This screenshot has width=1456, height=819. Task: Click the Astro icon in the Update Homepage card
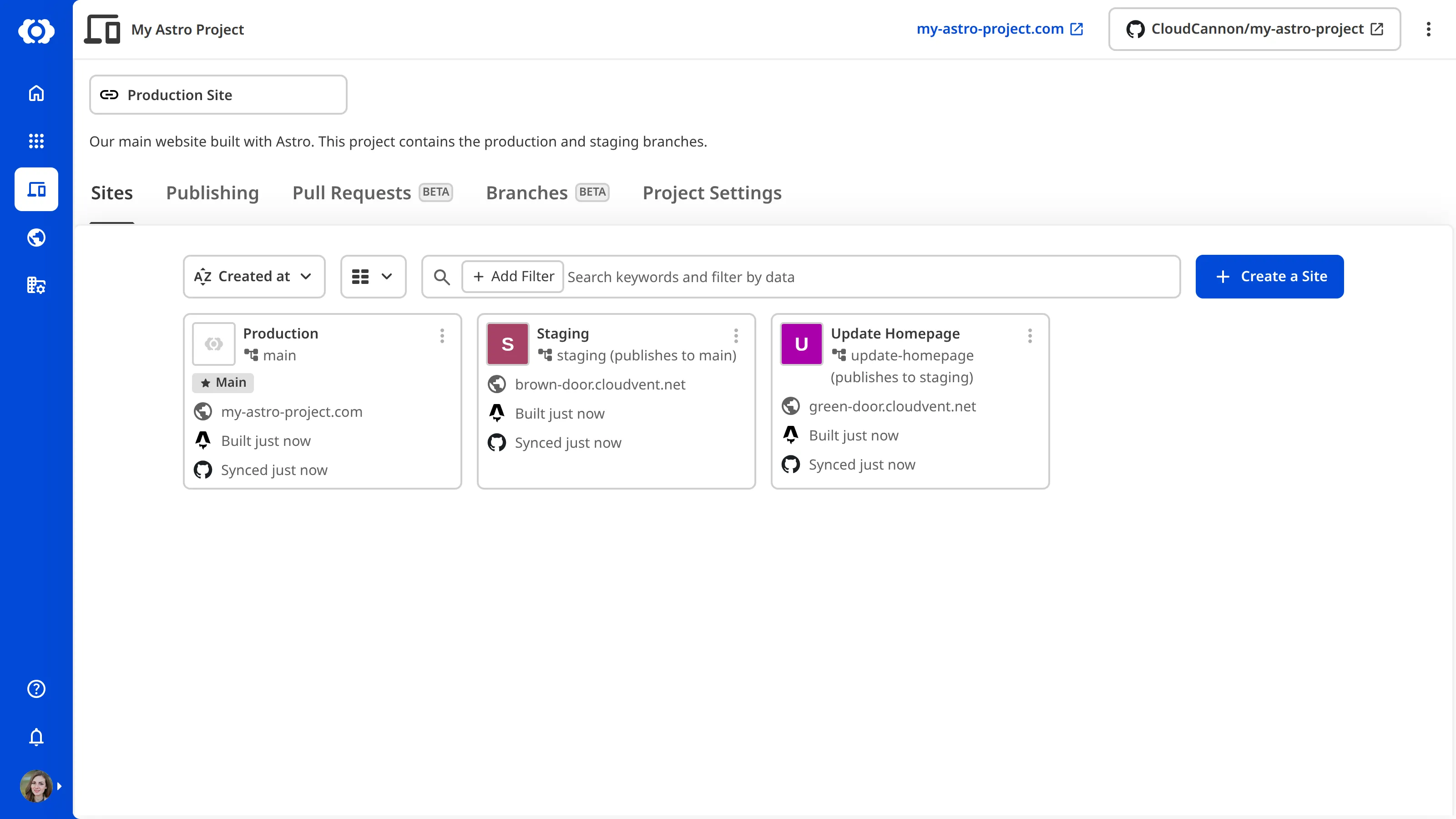(x=791, y=435)
